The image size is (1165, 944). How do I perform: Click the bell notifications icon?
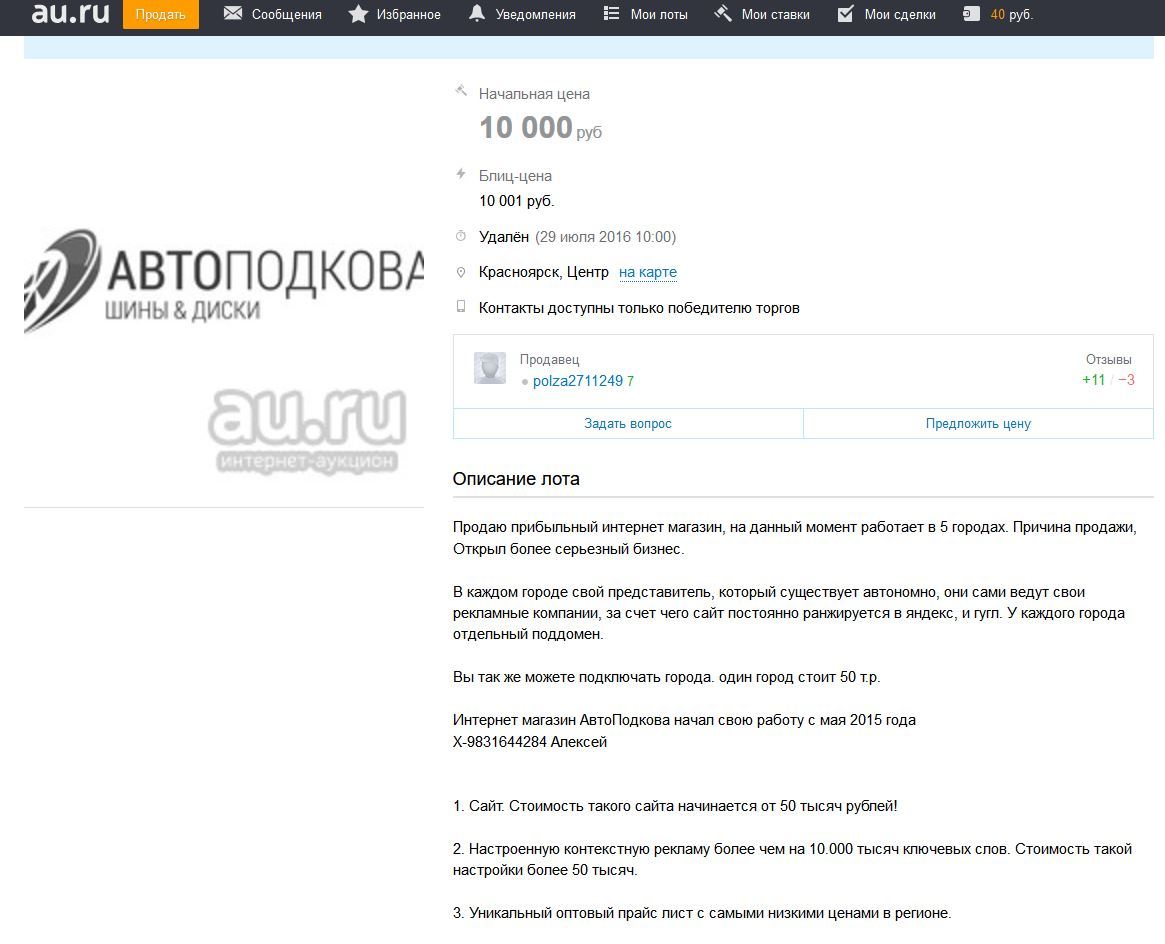tap(477, 13)
